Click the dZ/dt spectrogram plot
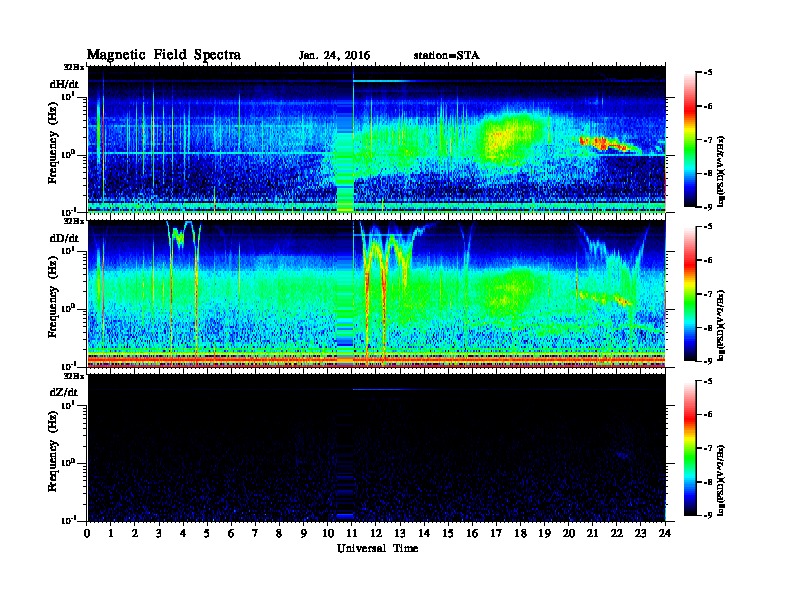 377,448
